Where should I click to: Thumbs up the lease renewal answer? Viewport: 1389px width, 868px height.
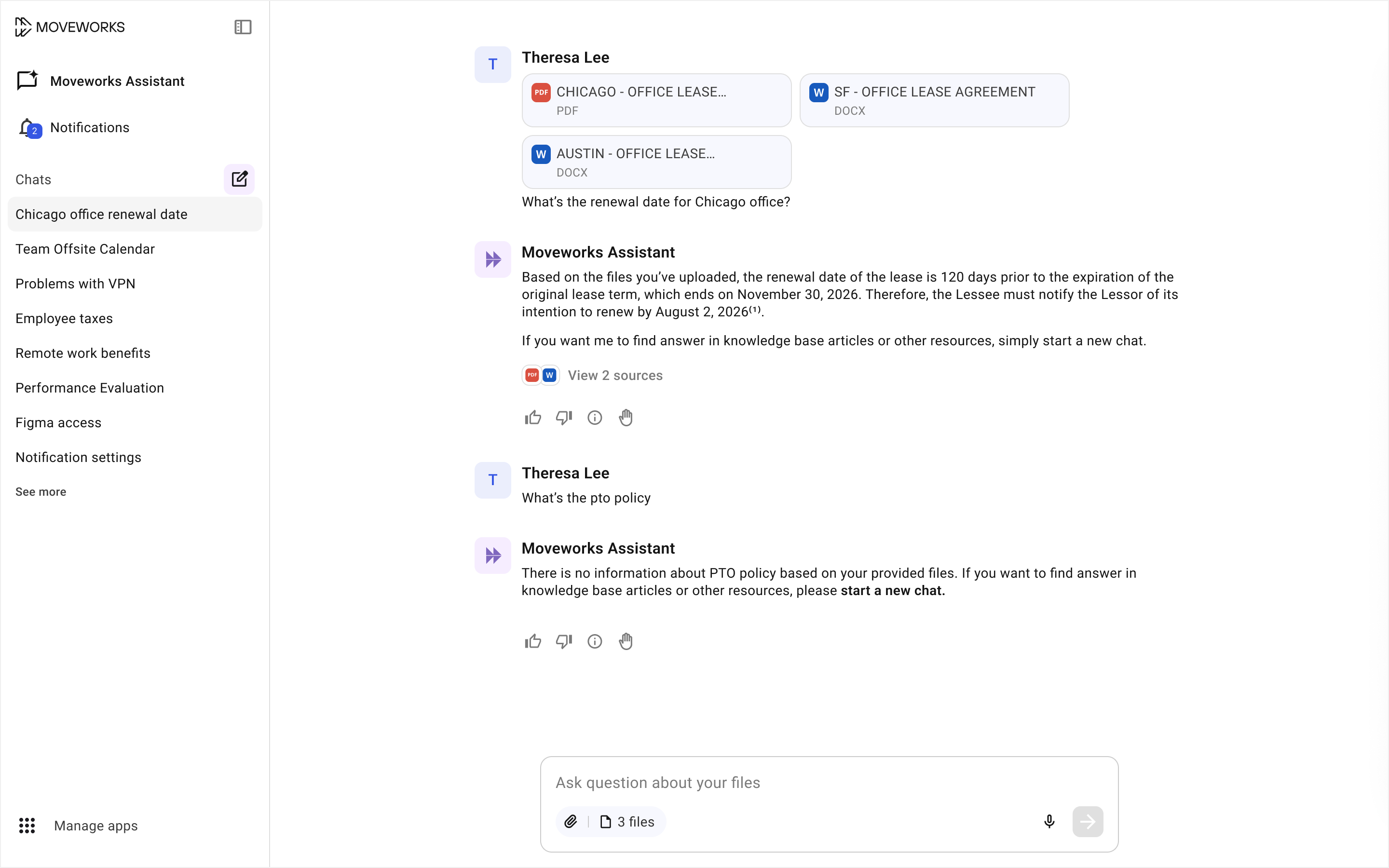pos(532,417)
